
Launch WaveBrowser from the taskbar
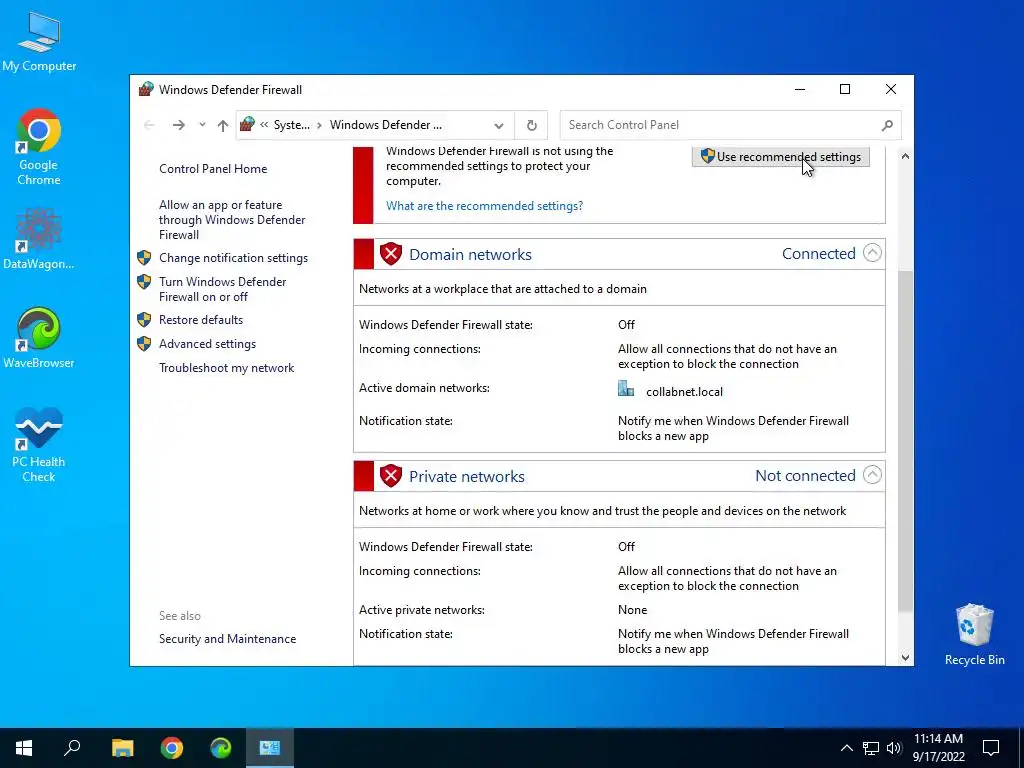pos(221,748)
